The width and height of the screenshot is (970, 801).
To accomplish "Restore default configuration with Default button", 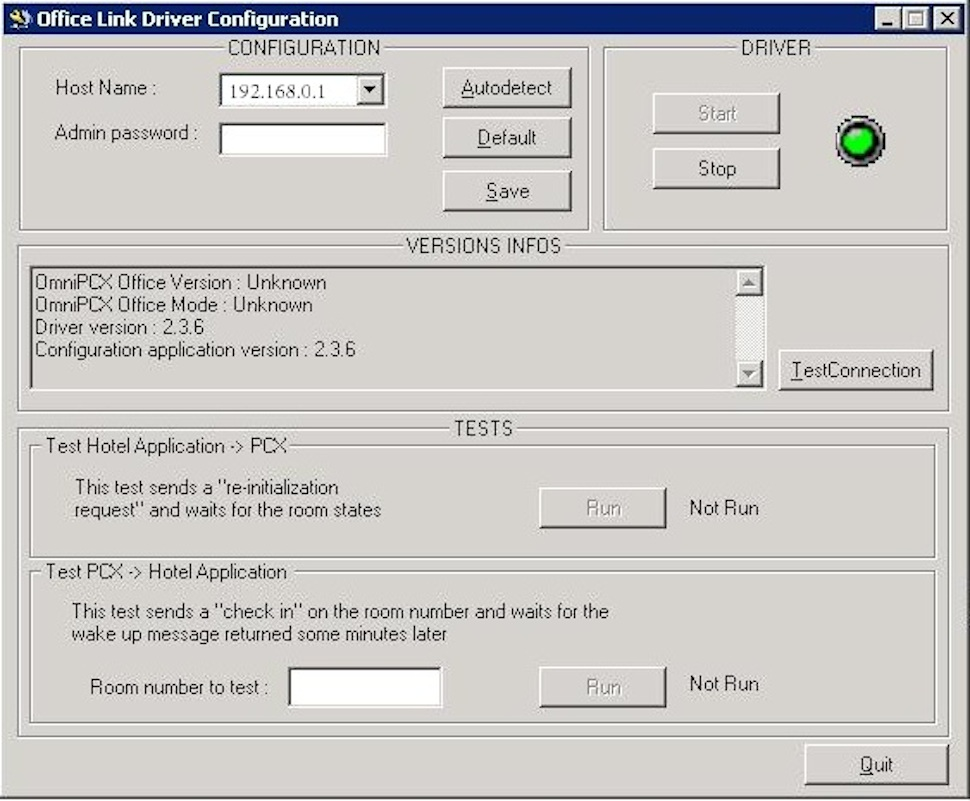I will pos(507,137).
